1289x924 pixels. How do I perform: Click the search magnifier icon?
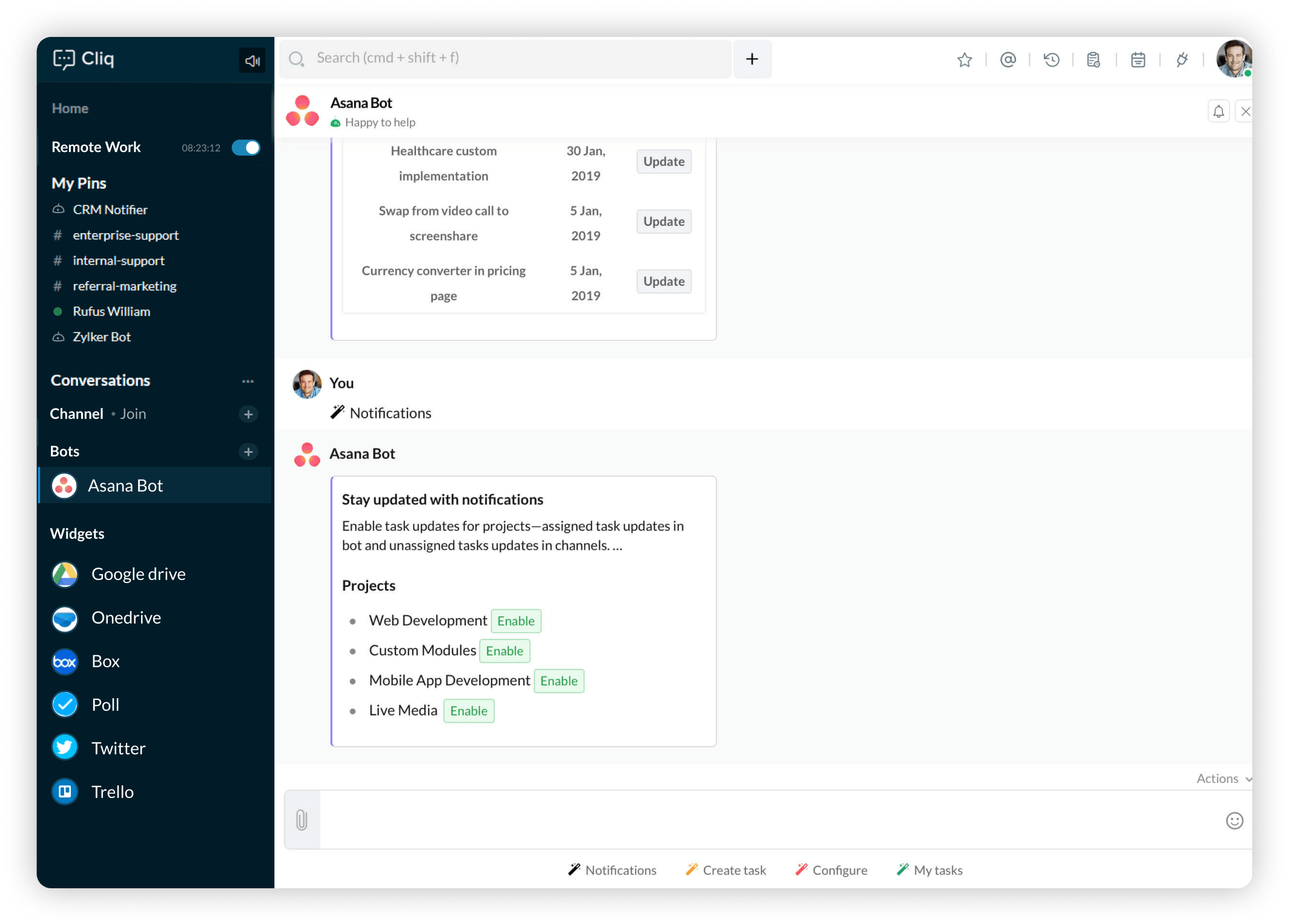pos(296,59)
